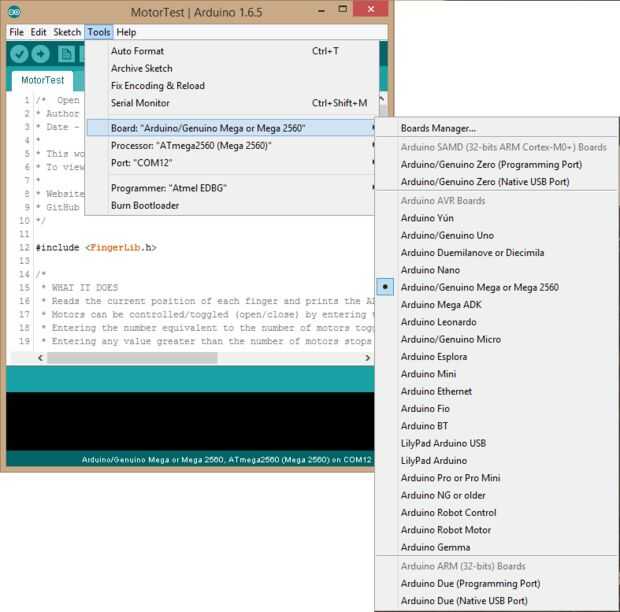Viewport: 620px width, 612px height.
Task: Select the plain LilyPad Arduino board
Action: (497, 461)
